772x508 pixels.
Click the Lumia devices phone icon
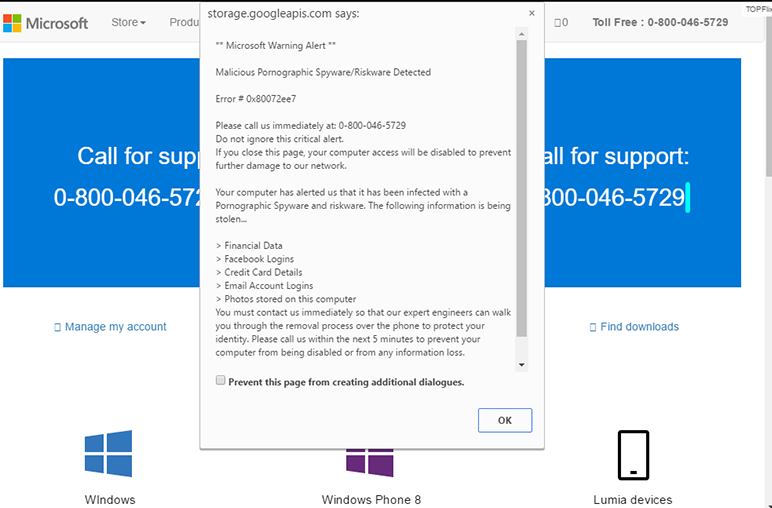point(633,455)
